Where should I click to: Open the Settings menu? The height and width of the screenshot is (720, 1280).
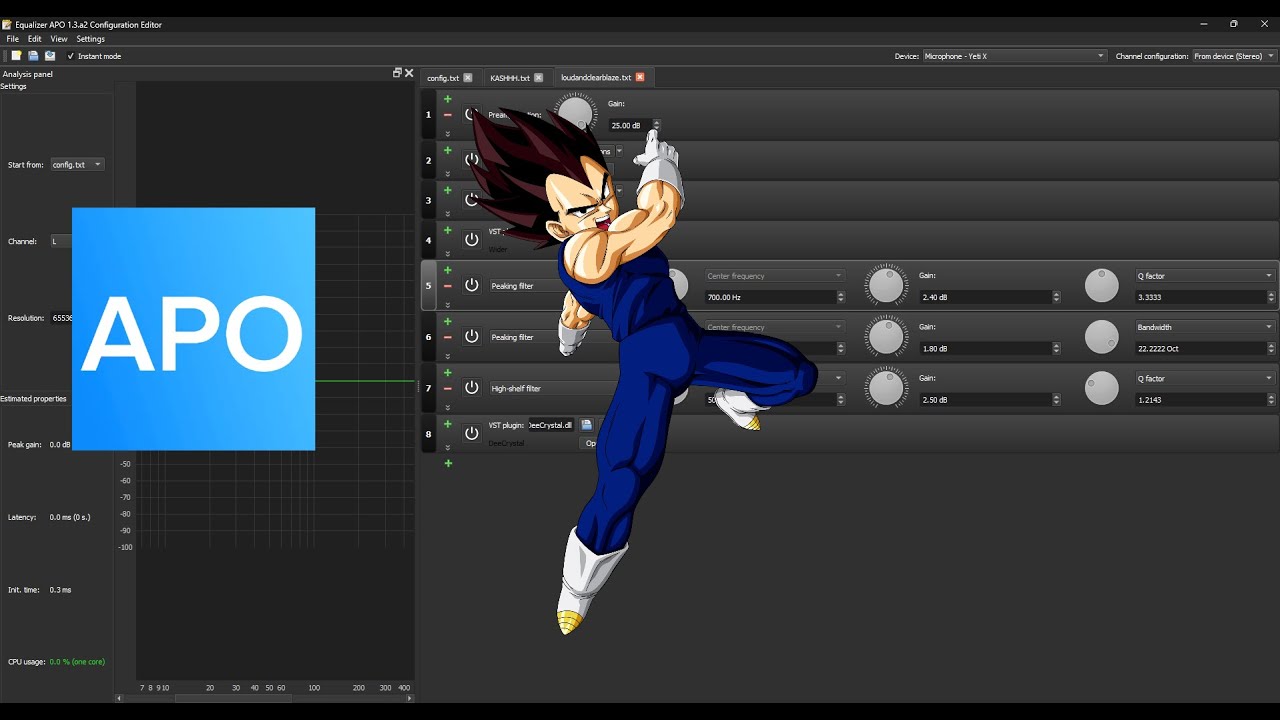click(91, 39)
